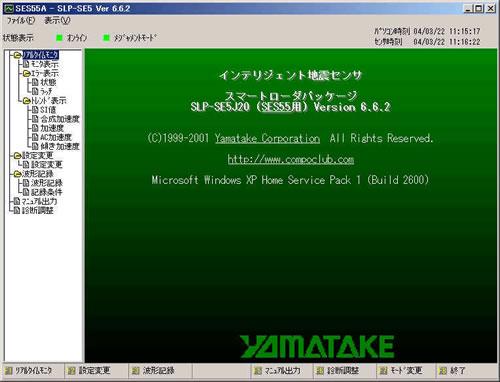Click the 傾き加速度 page icon in the tree
Screen dimensions: 500x382
[x=35, y=146]
